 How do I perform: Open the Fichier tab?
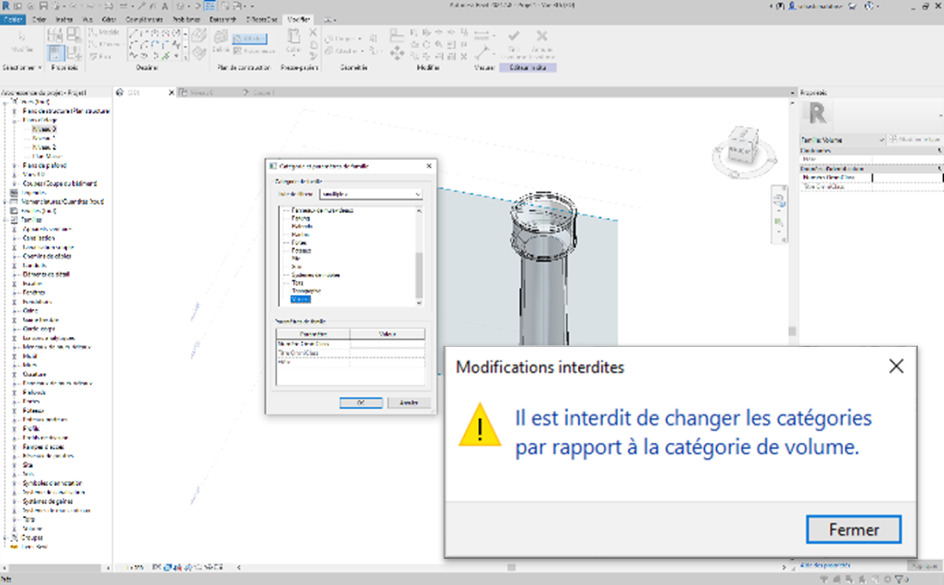13,19
